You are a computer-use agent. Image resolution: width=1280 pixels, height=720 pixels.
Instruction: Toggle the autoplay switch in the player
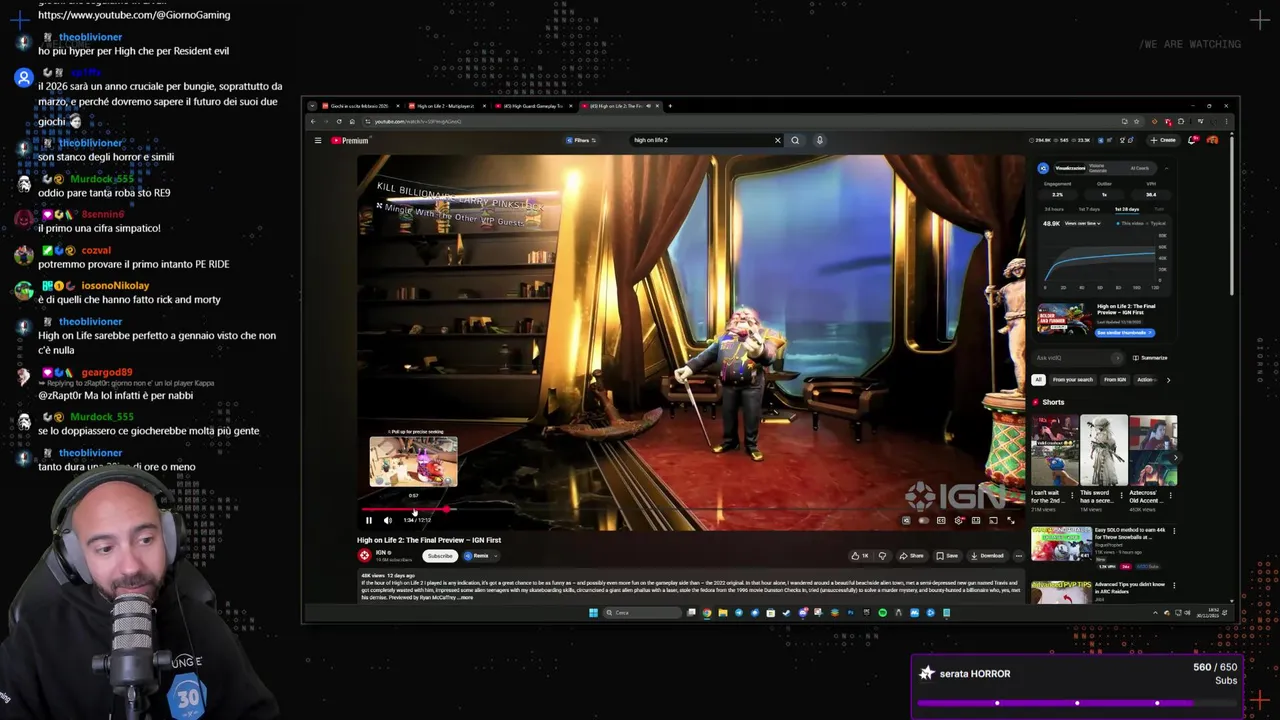click(924, 520)
